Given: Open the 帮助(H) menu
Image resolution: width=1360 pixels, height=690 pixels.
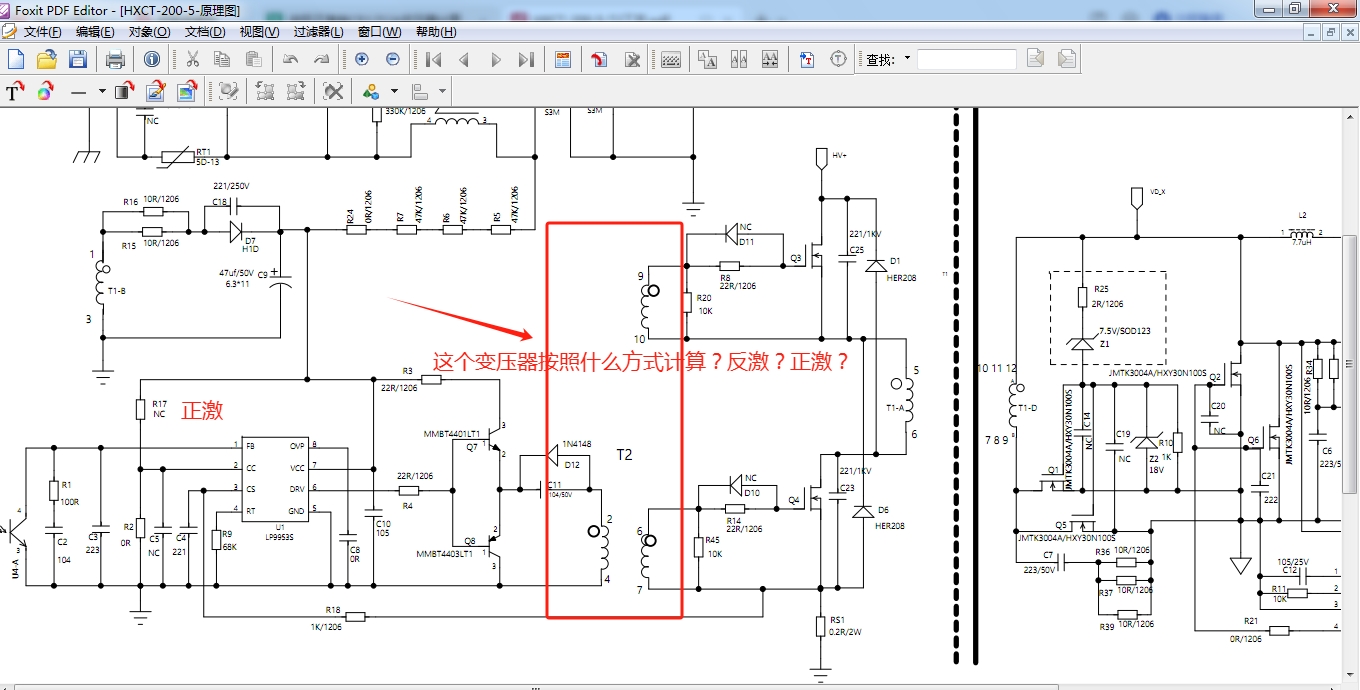Looking at the screenshot, I should (436, 32).
